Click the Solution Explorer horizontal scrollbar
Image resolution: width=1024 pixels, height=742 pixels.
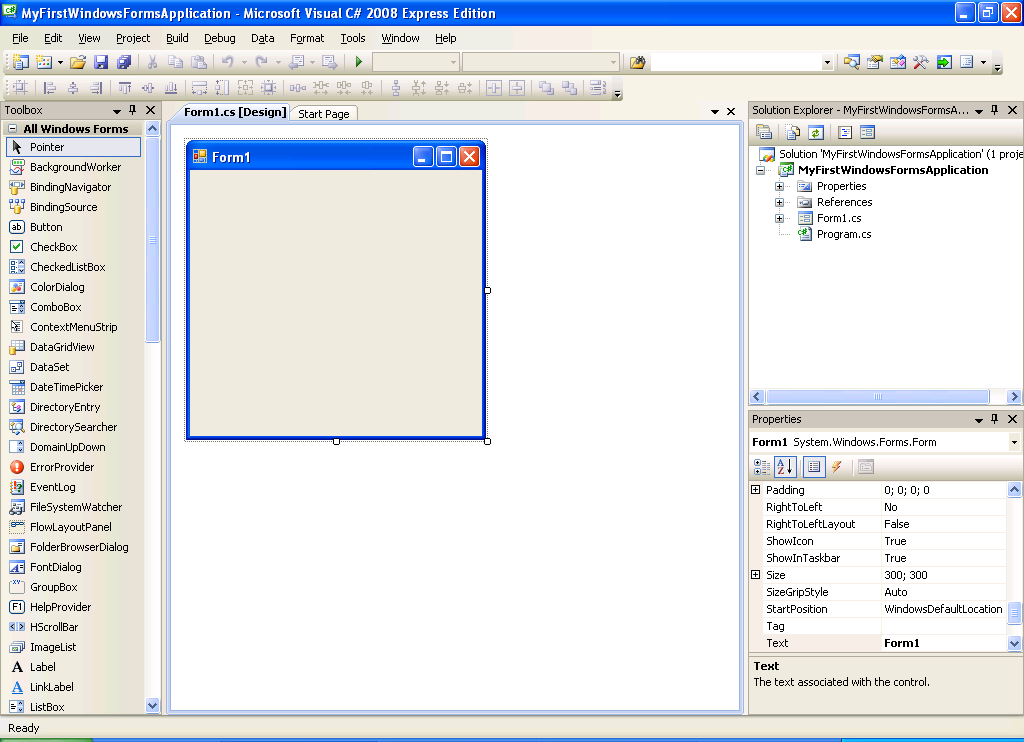(x=878, y=396)
